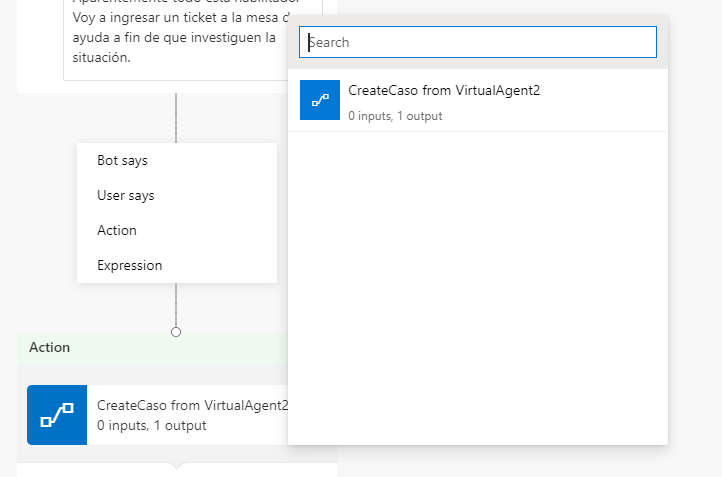The width and height of the screenshot is (722, 477).
Task: Select "User says" from the node menu
Action: tap(126, 196)
